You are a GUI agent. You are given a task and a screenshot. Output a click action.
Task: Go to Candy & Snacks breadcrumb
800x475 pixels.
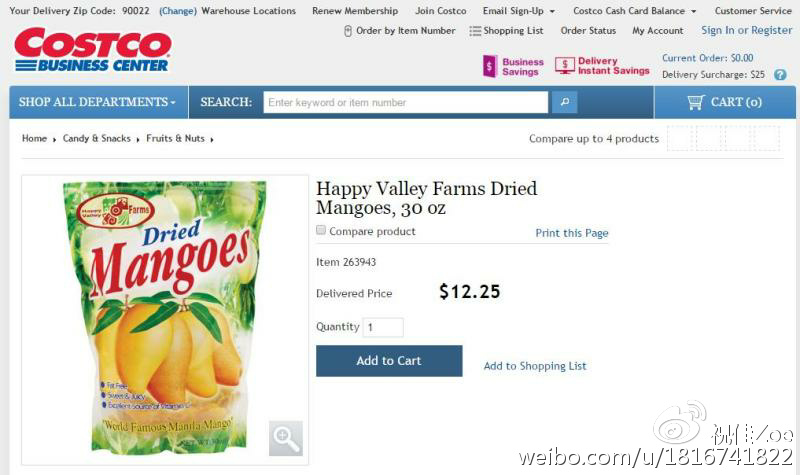[96, 138]
